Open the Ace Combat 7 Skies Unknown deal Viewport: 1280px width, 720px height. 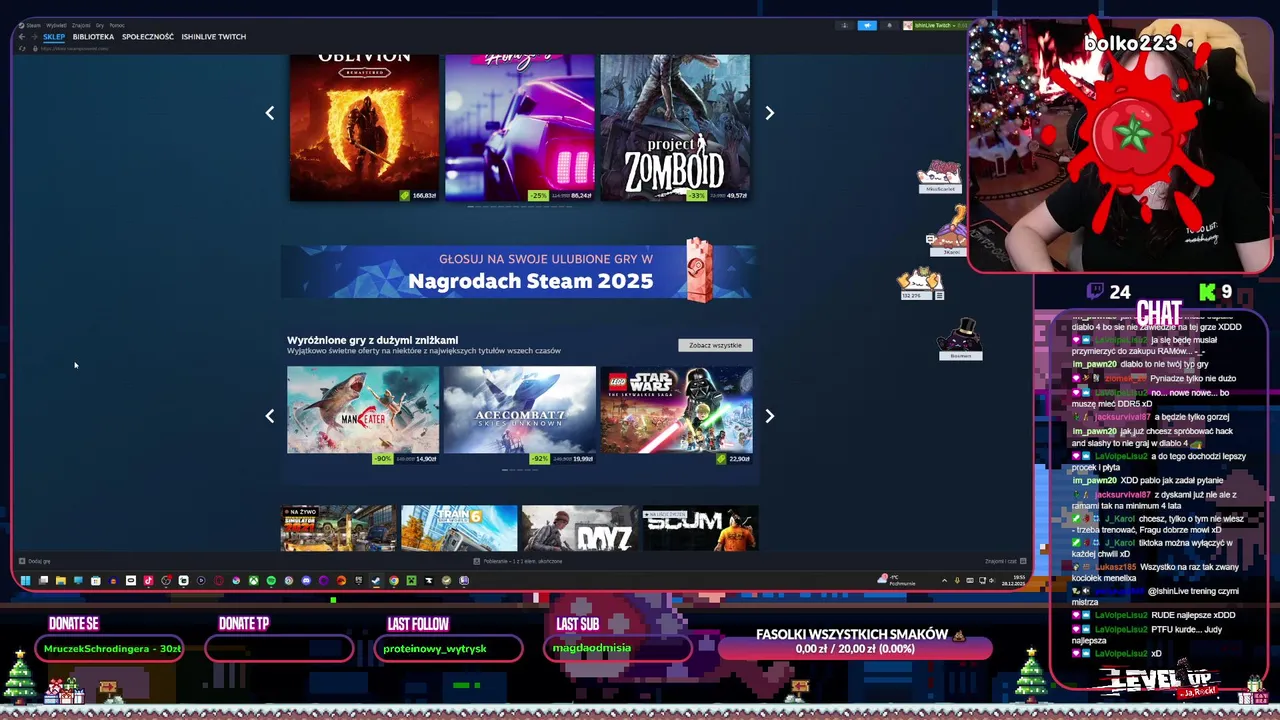tap(519, 414)
